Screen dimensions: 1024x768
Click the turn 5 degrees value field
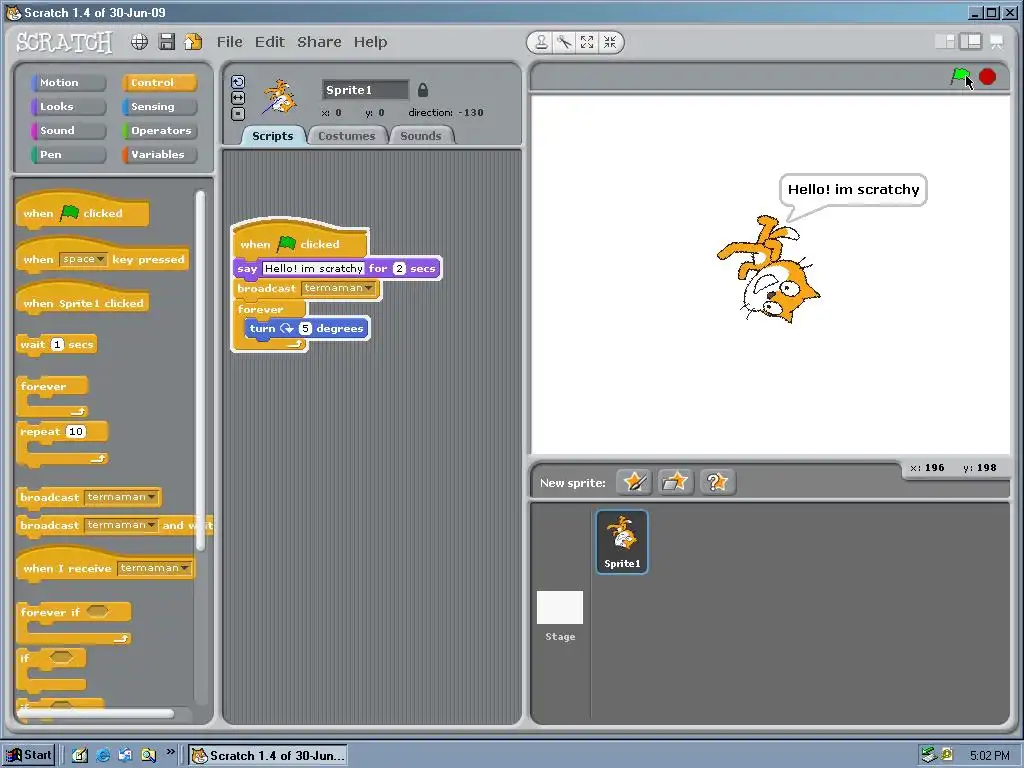[305, 328]
